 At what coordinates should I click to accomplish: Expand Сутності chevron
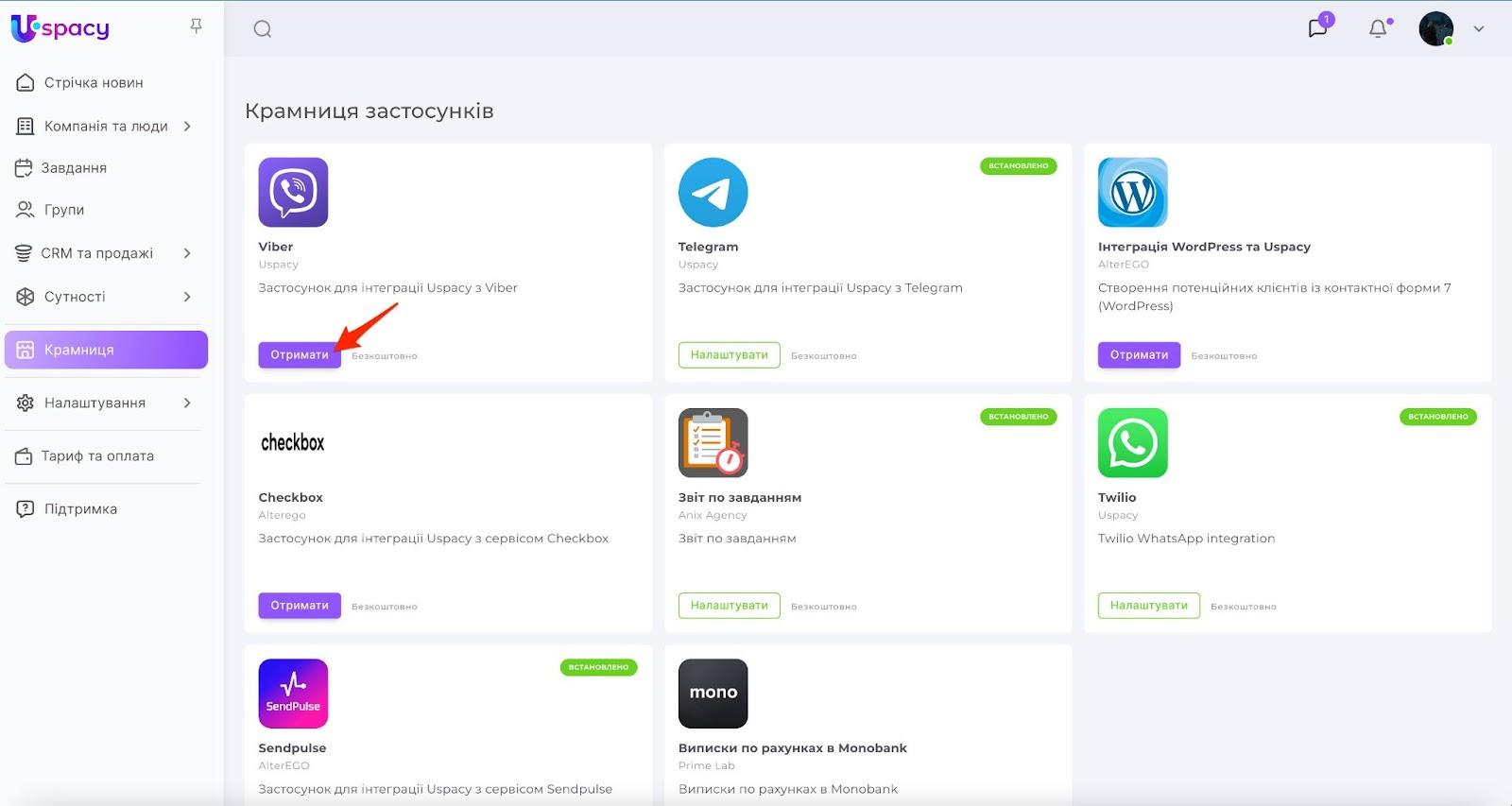coord(187,297)
